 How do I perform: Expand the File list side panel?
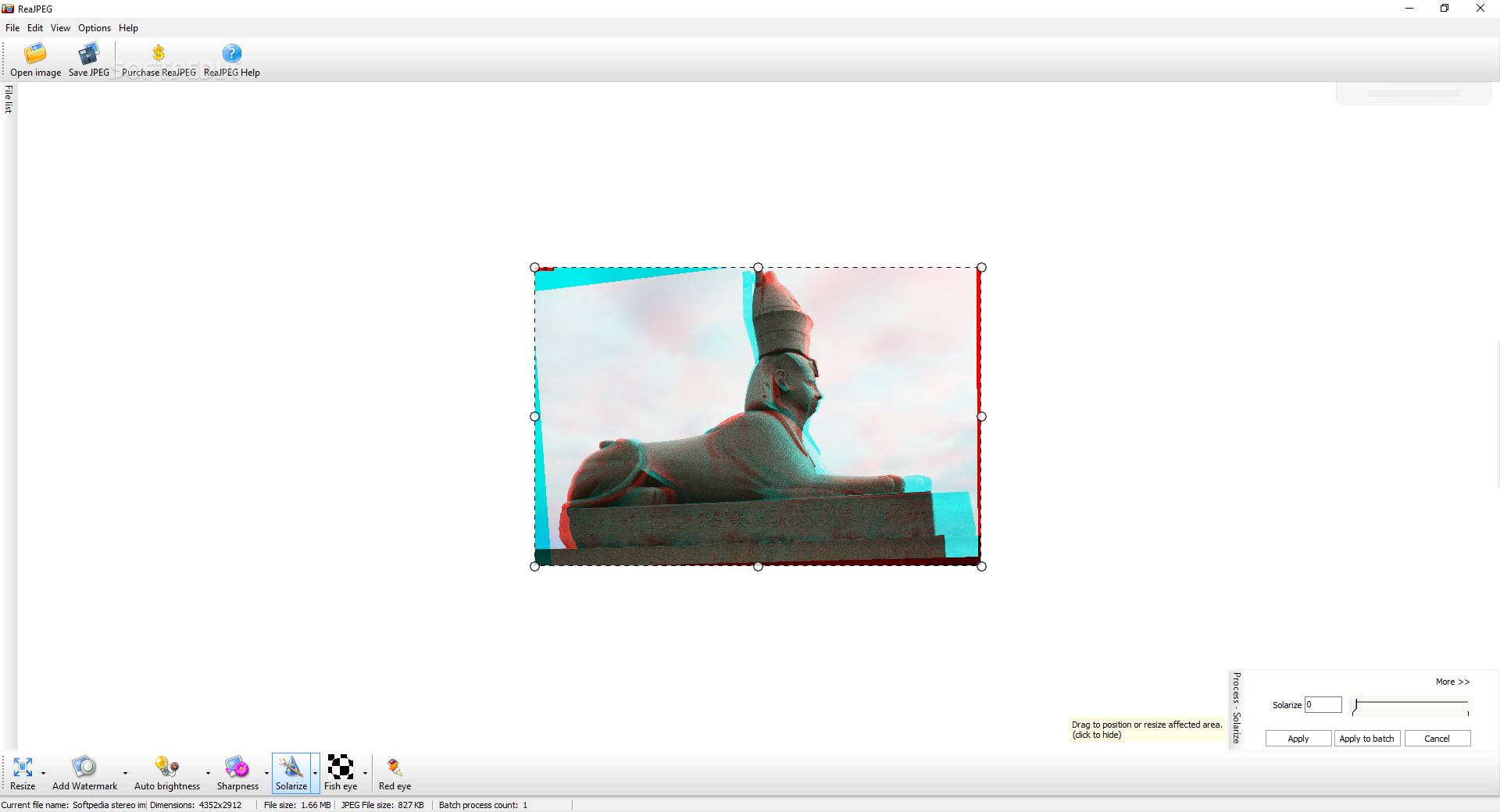point(9,99)
